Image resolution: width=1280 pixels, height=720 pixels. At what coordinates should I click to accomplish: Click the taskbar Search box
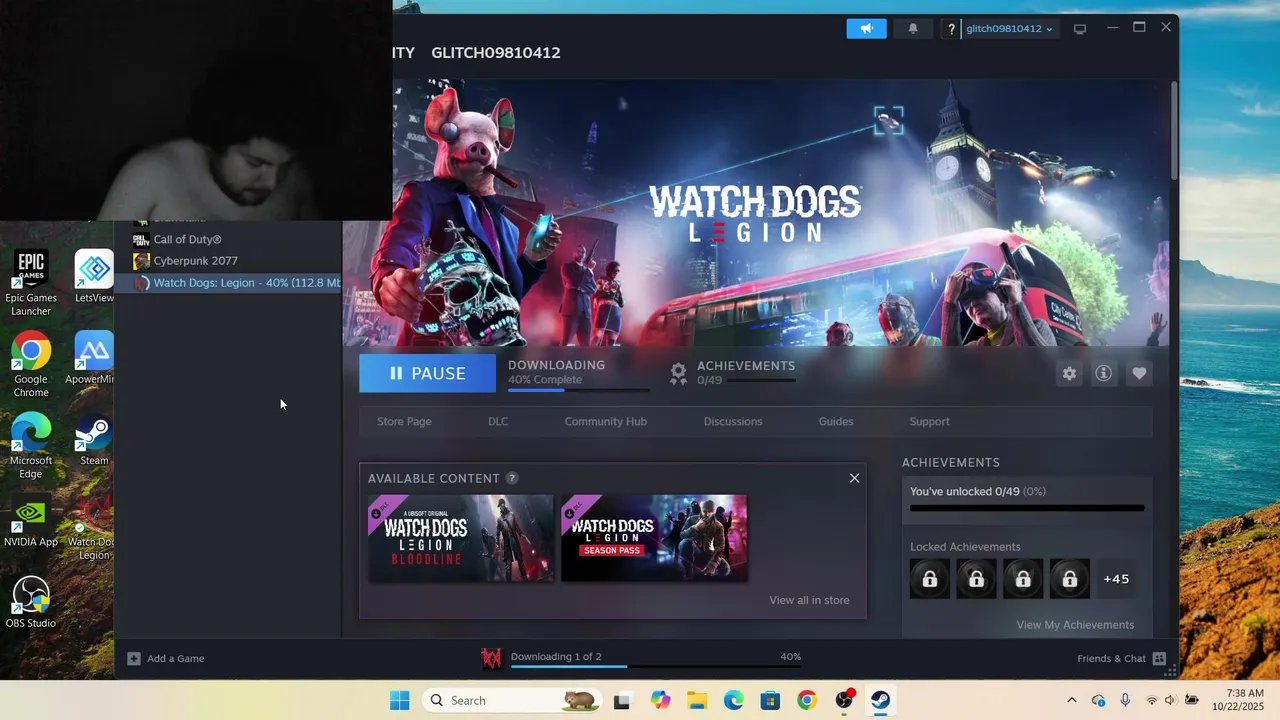point(513,700)
